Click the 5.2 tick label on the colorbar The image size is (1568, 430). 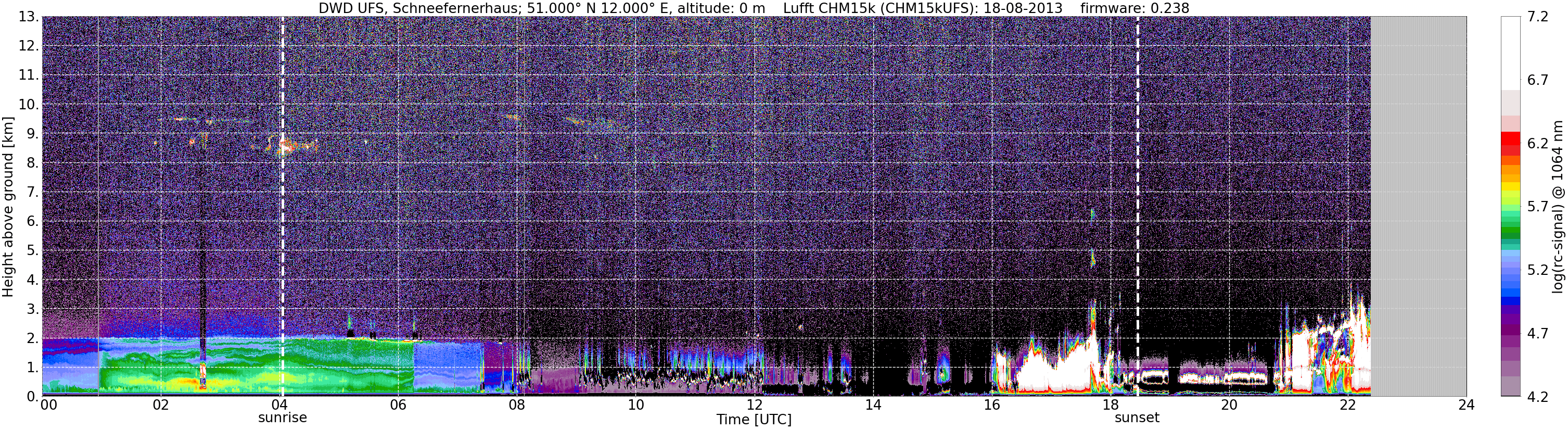click(x=1538, y=270)
